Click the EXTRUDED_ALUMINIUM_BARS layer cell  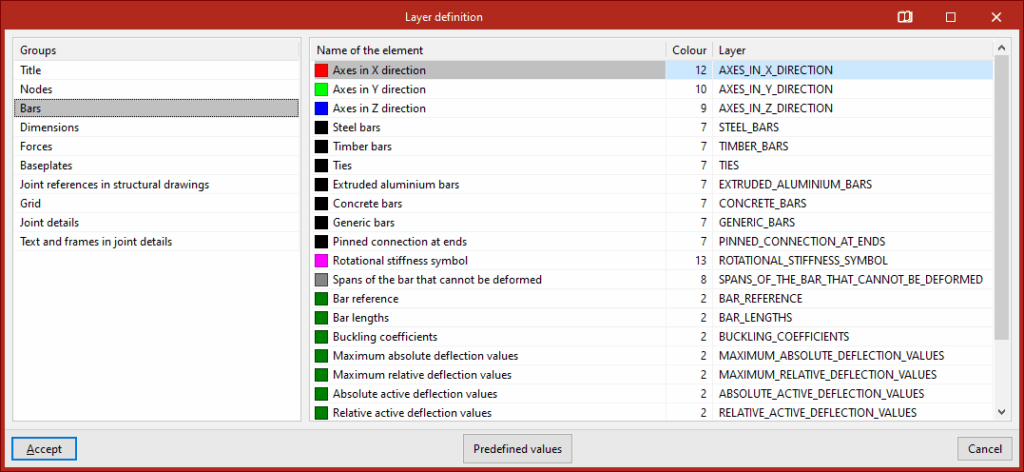[x=853, y=185]
